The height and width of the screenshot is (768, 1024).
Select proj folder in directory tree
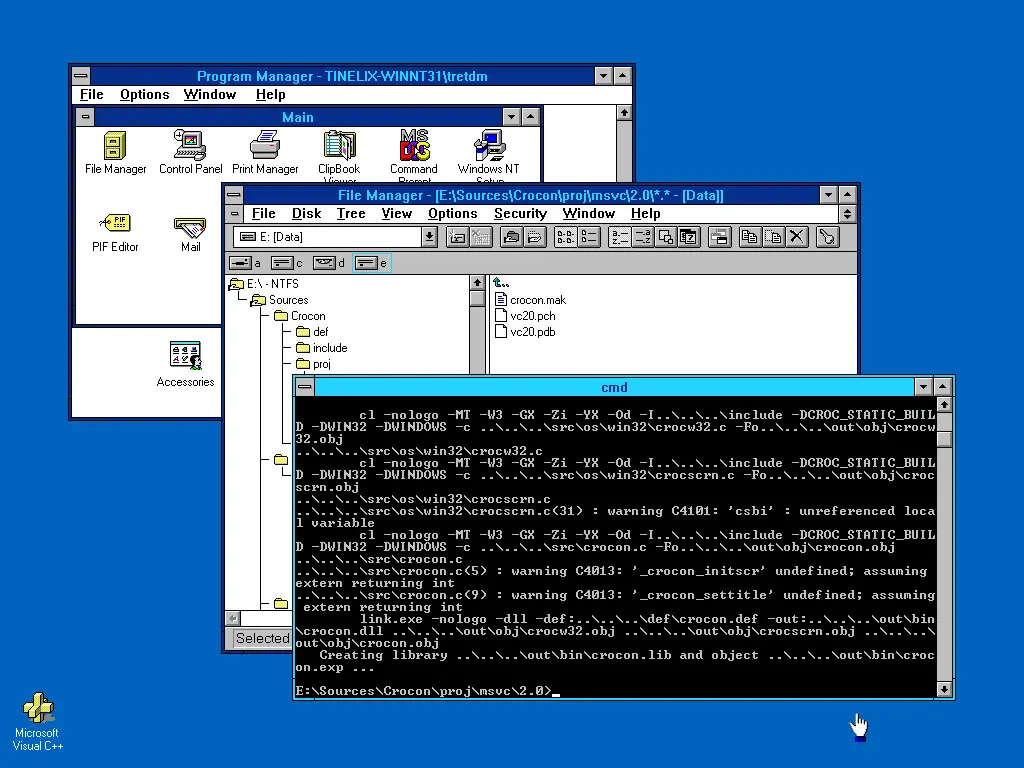(313, 364)
